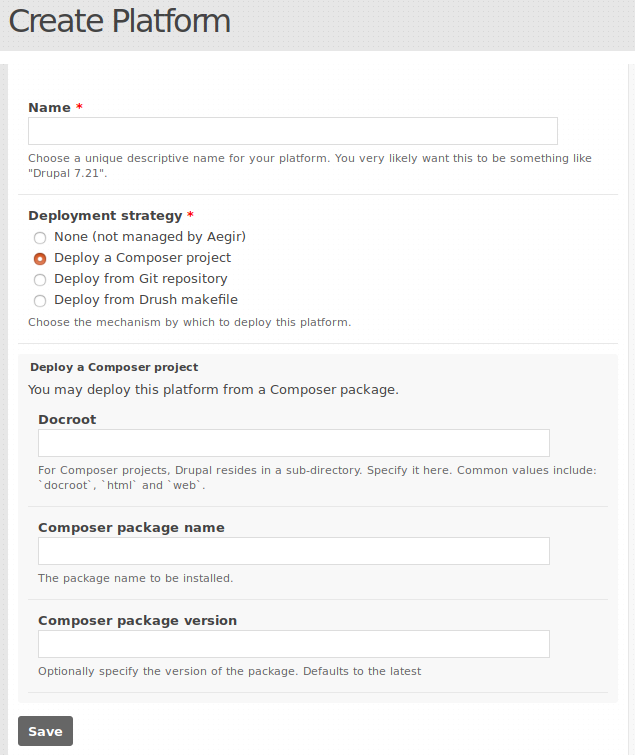
Task: Click the 'Deploy from Git repository' option label text
Action: point(140,279)
